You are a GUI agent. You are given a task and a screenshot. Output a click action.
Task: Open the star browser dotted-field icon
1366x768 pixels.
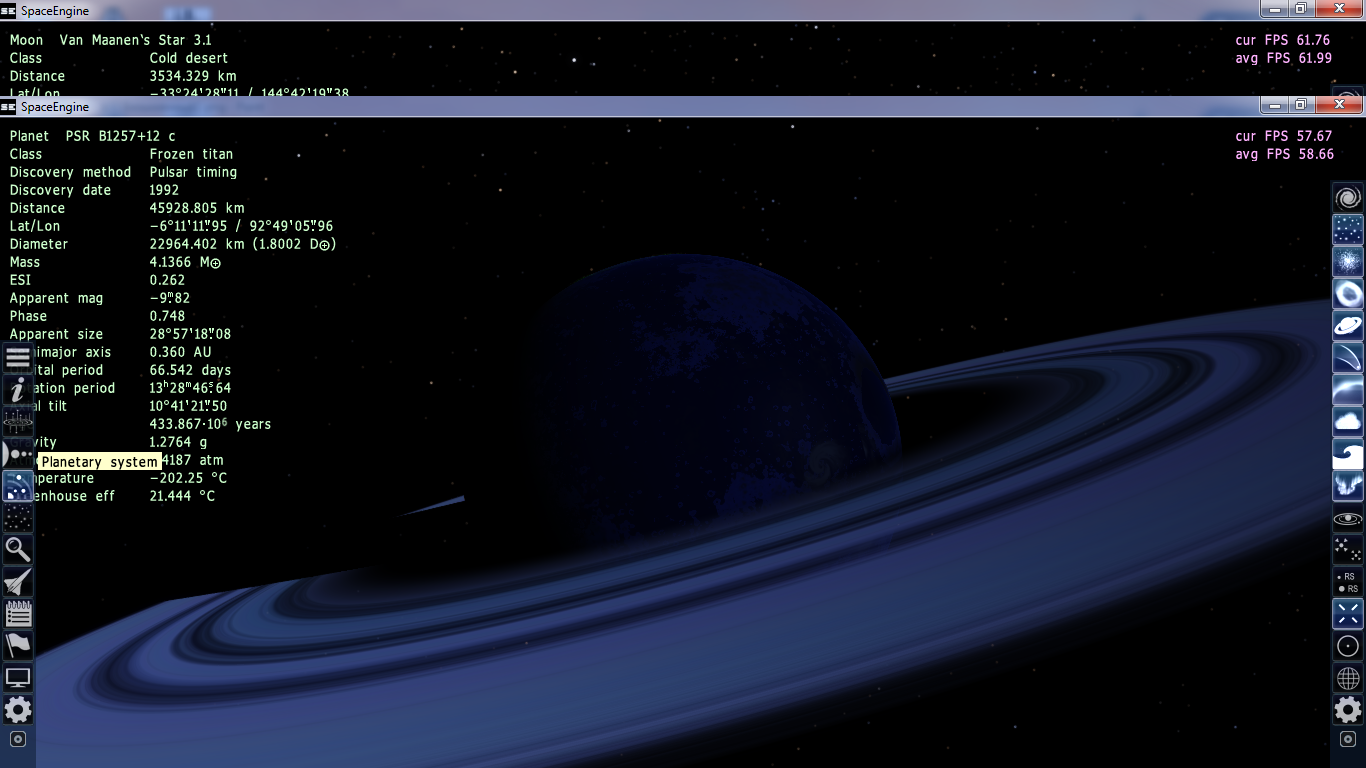click(x=18, y=517)
